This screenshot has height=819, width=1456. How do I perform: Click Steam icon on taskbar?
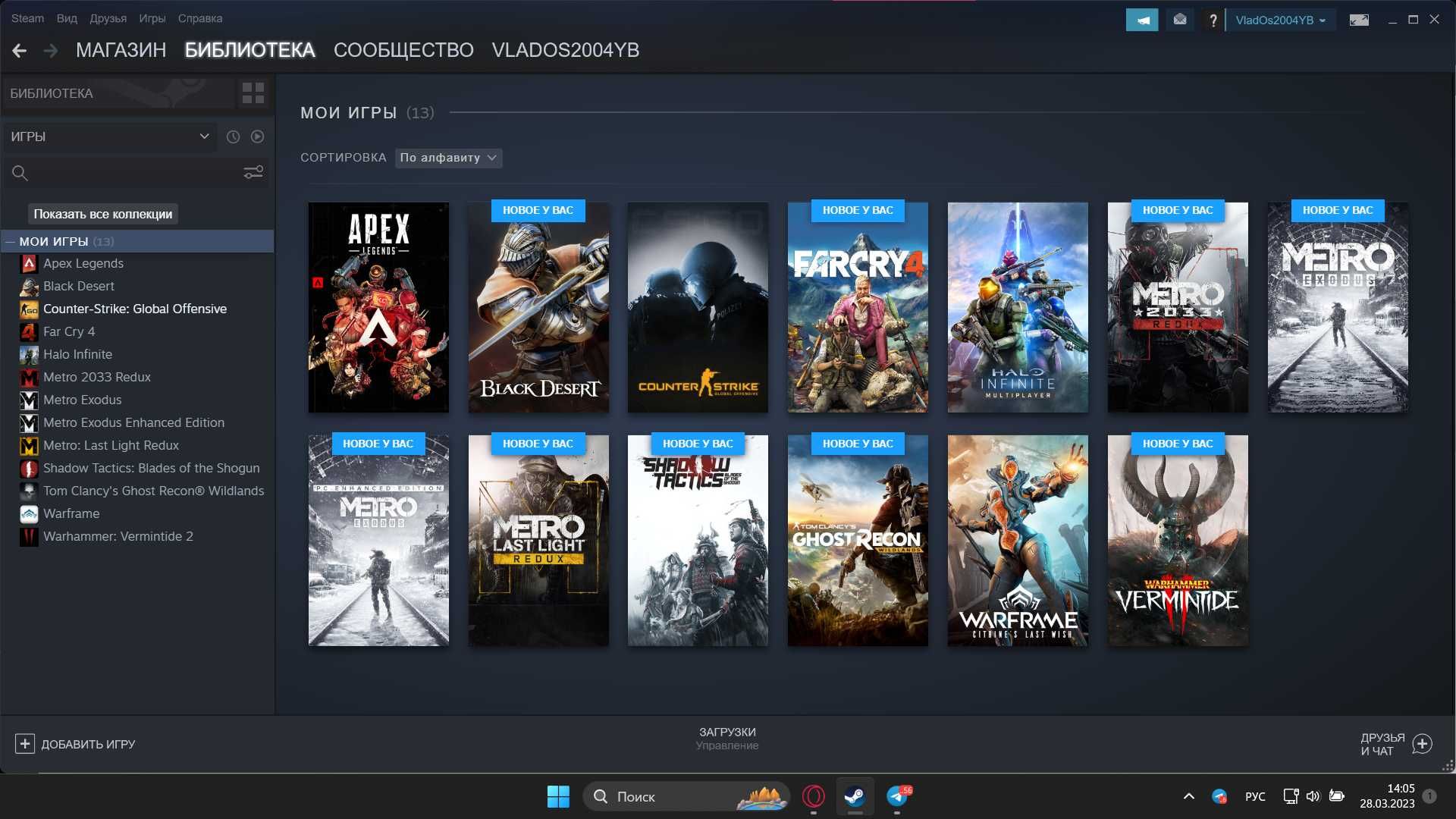(x=855, y=796)
